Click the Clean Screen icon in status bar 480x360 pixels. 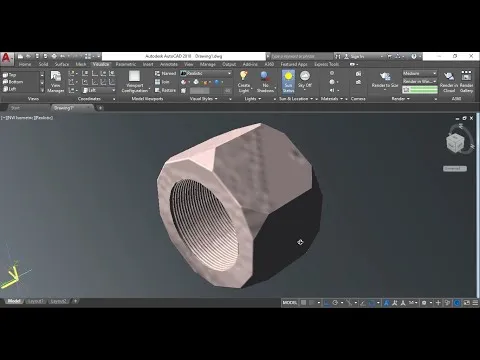[x=467, y=303]
